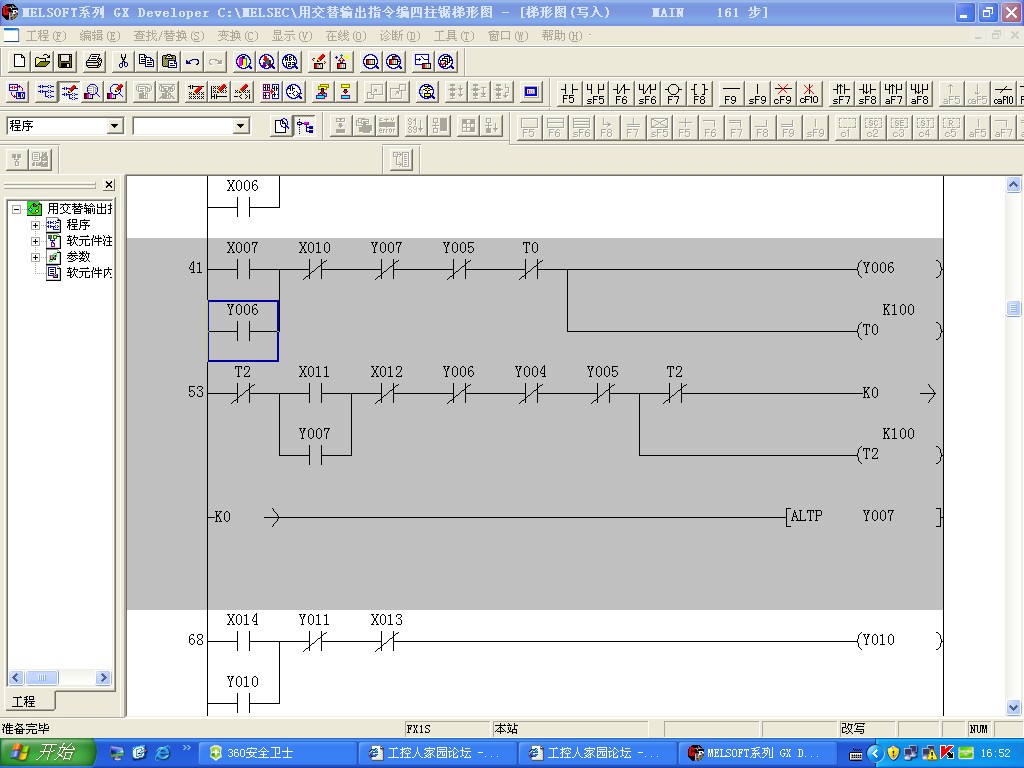Insert output coil (F7)

[673, 93]
